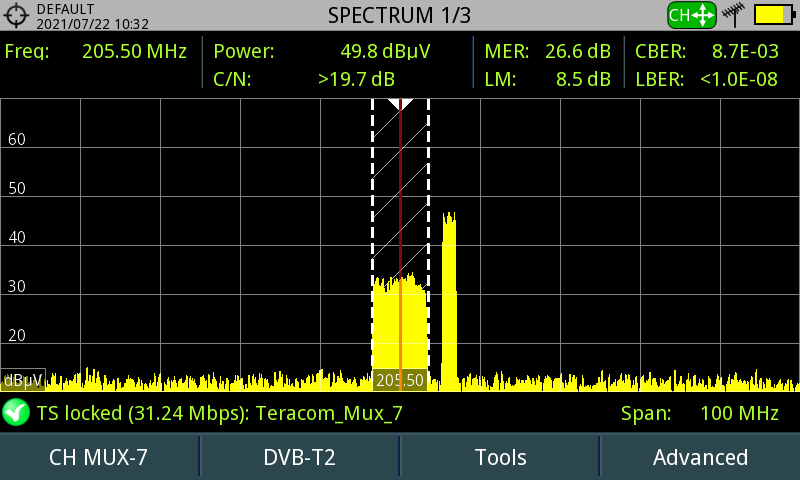Viewport: 800px width, 480px height.
Task: Open the DVB-T2 softkey menu
Action: click(x=299, y=457)
